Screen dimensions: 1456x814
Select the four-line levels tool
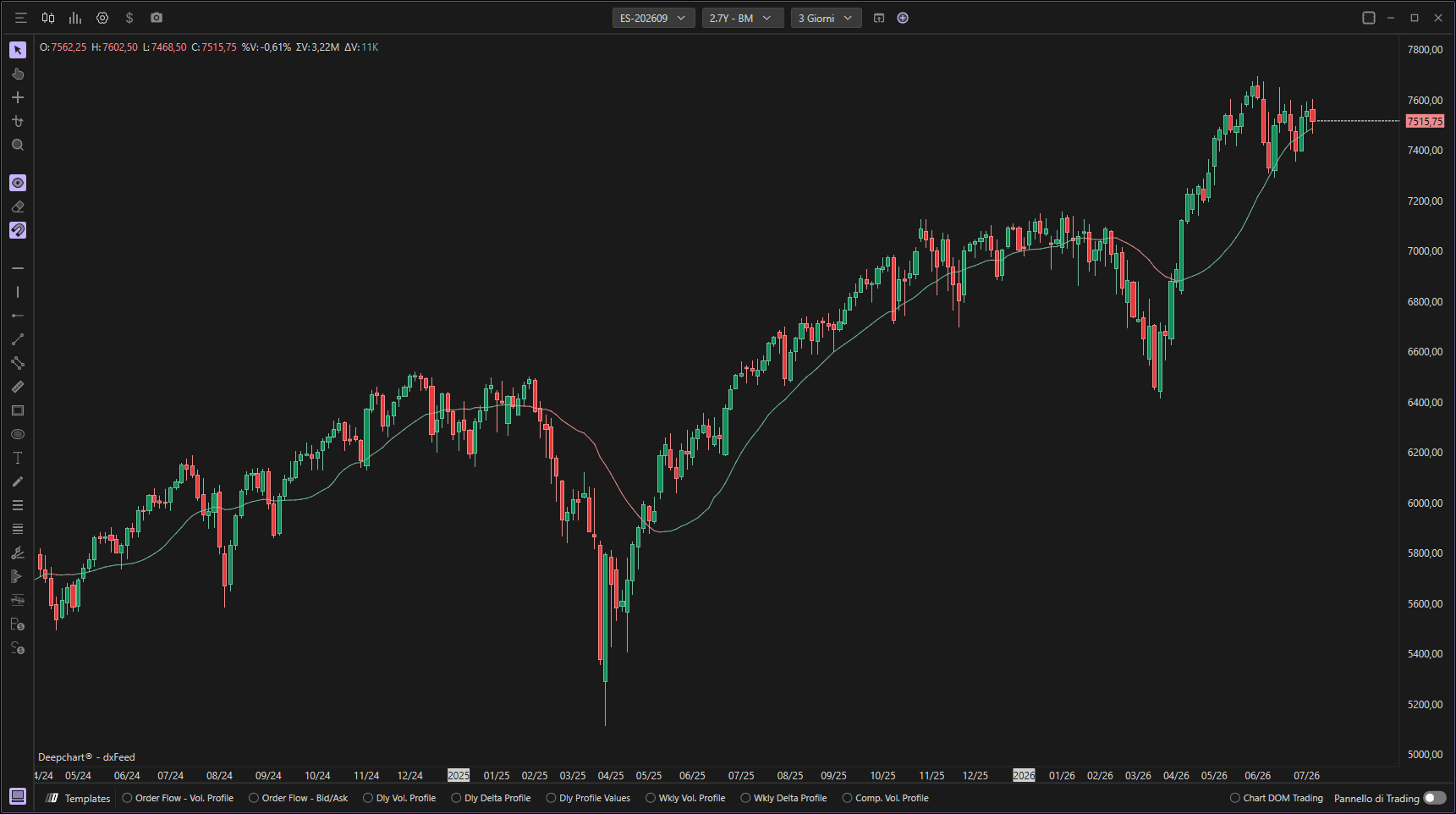(x=18, y=529)
